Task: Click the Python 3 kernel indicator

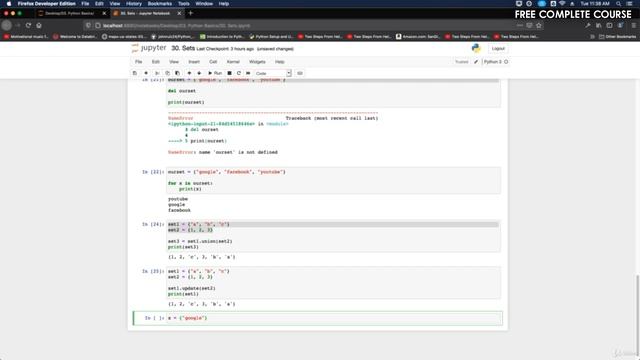Action: click(x=496, y=62)
